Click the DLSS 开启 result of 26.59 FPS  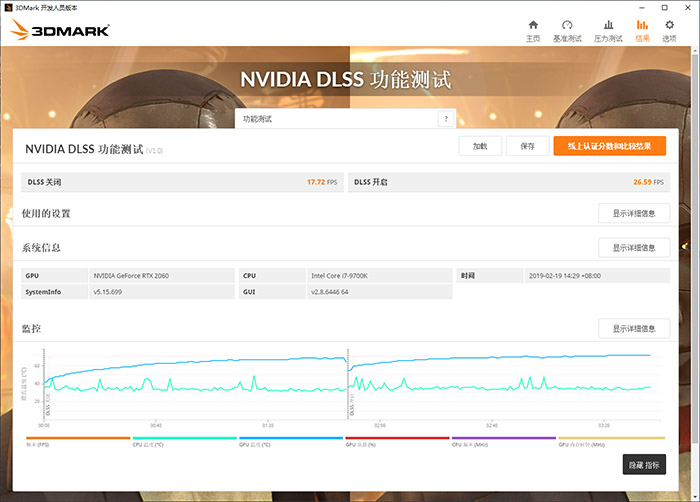tap(509, 182)
